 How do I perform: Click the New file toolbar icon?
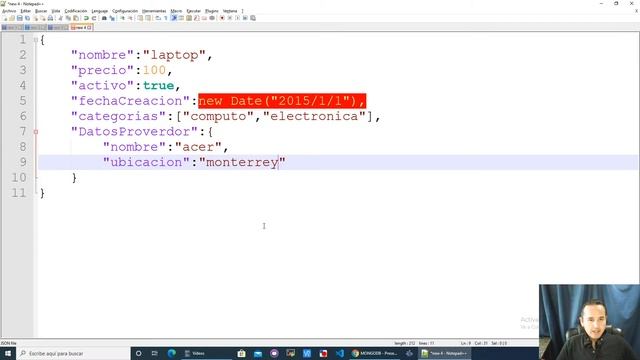coord(5,18)
